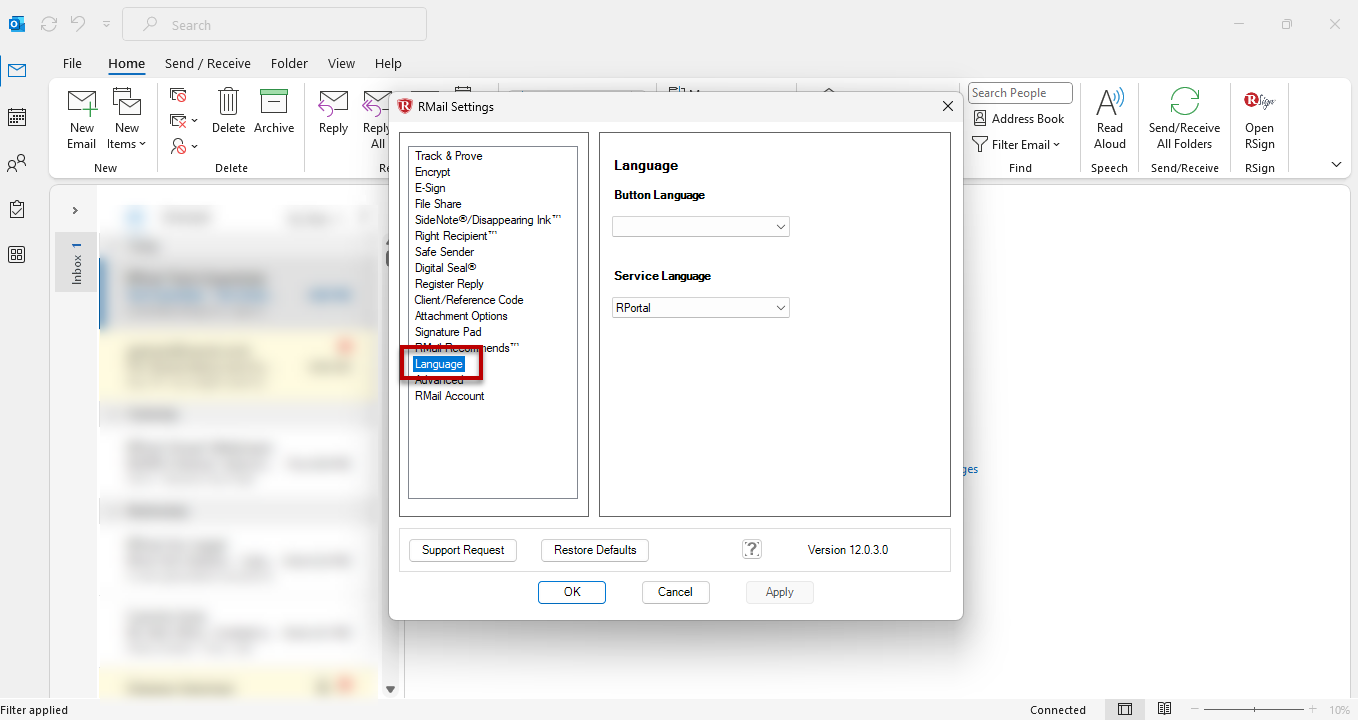
Task: Open the Filter Email dropdown
Action: pos(1016,144)
